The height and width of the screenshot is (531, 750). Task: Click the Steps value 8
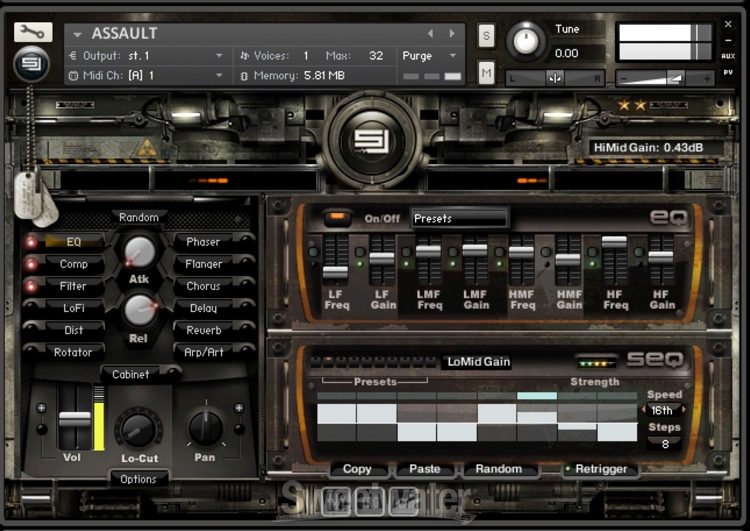pyautogui.click(x=665, y=444)
